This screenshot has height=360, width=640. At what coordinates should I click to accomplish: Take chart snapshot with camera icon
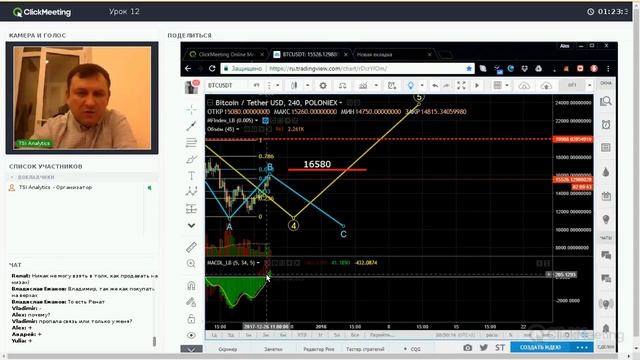coord(468,348)
